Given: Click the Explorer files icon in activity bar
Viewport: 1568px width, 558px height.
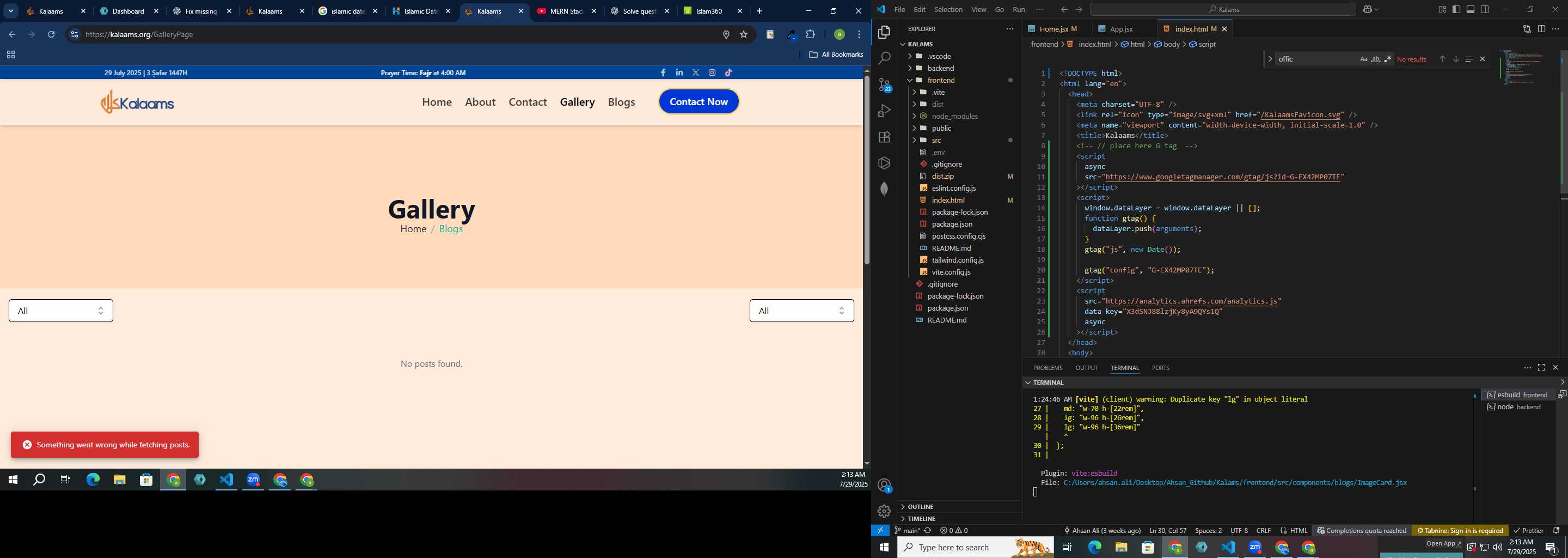Looking at the screenshot, I should [x=884, y=32].
